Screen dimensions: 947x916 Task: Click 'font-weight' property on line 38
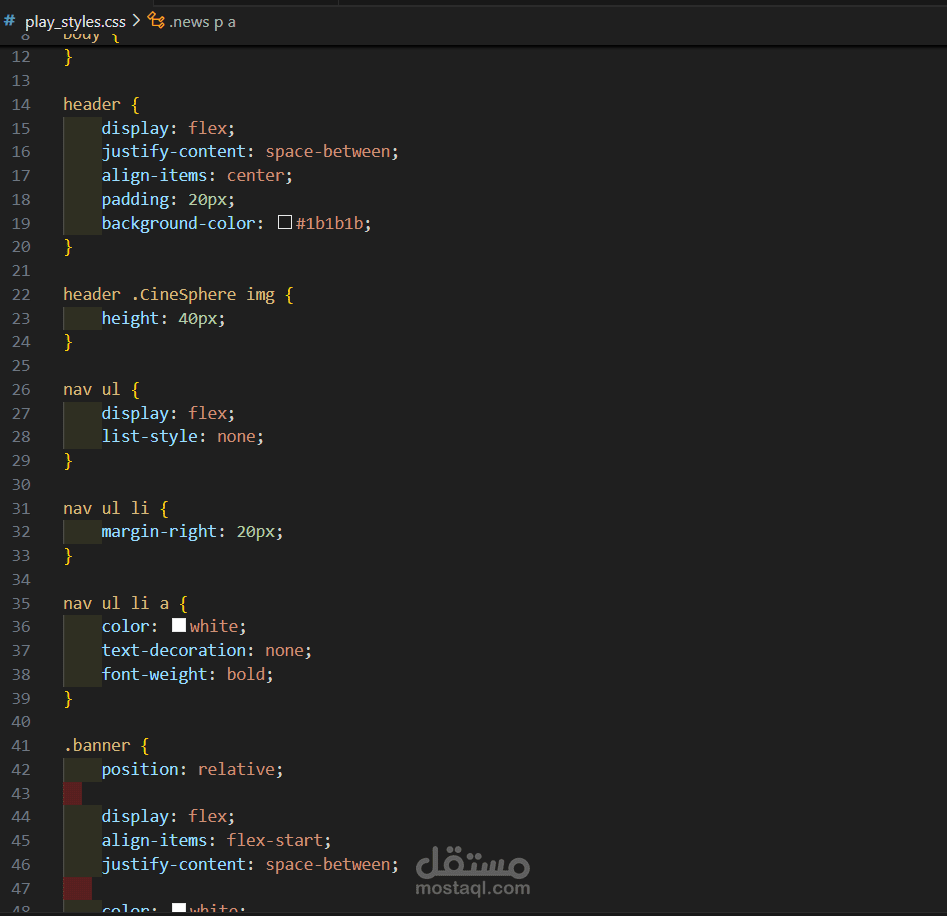155,674
